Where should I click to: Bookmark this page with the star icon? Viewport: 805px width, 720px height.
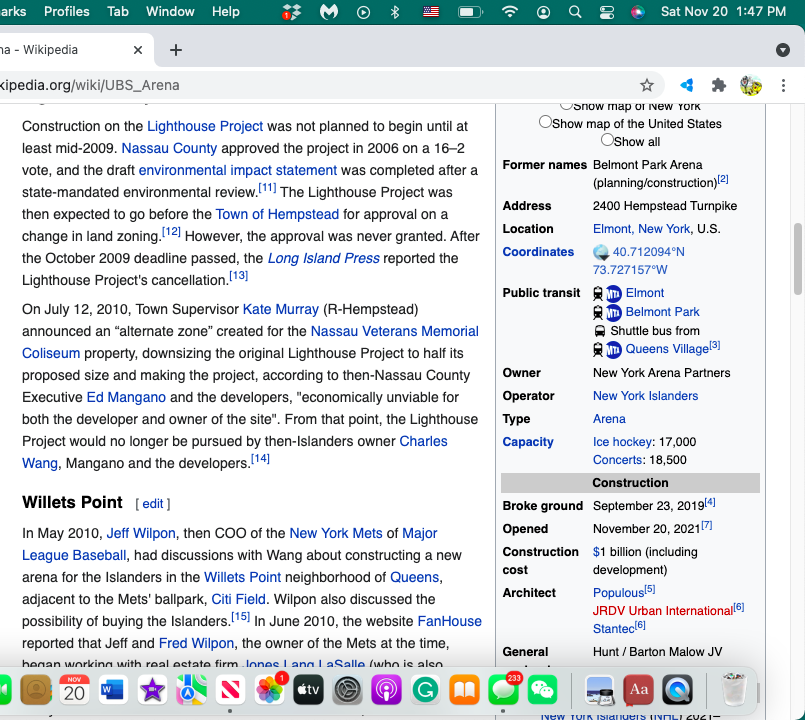click(647, 85)
